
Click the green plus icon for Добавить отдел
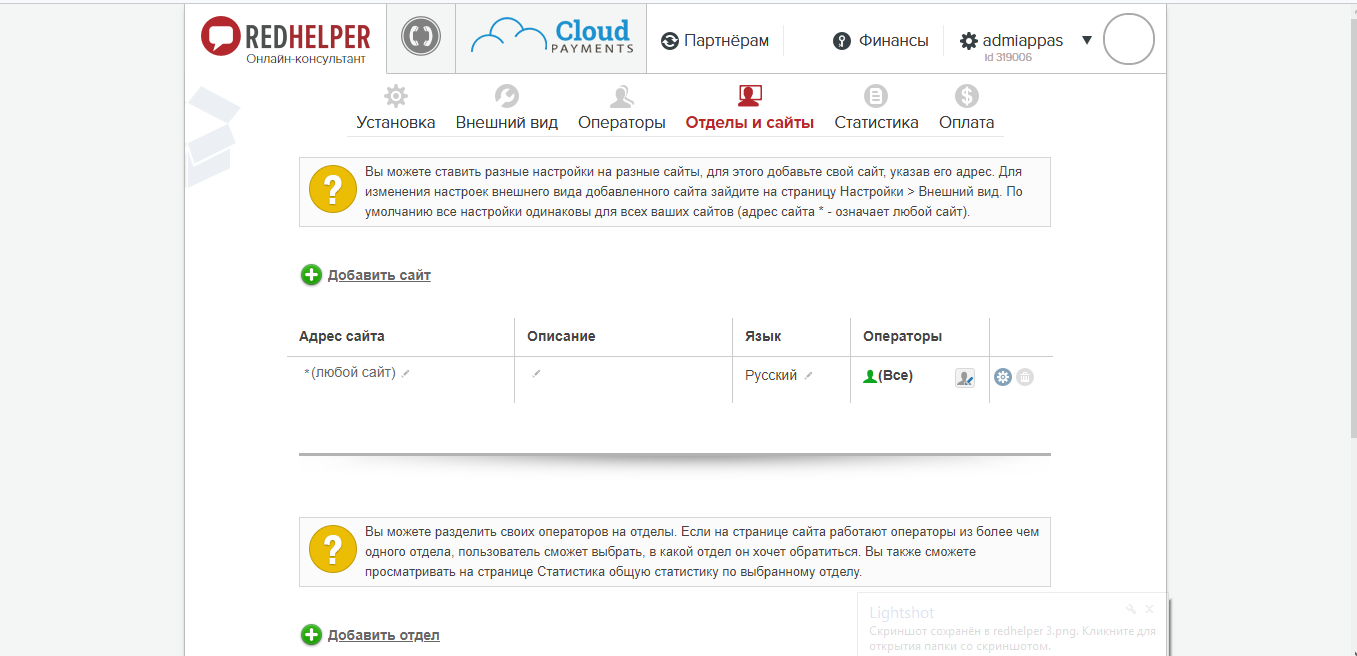tap(311, 635)
